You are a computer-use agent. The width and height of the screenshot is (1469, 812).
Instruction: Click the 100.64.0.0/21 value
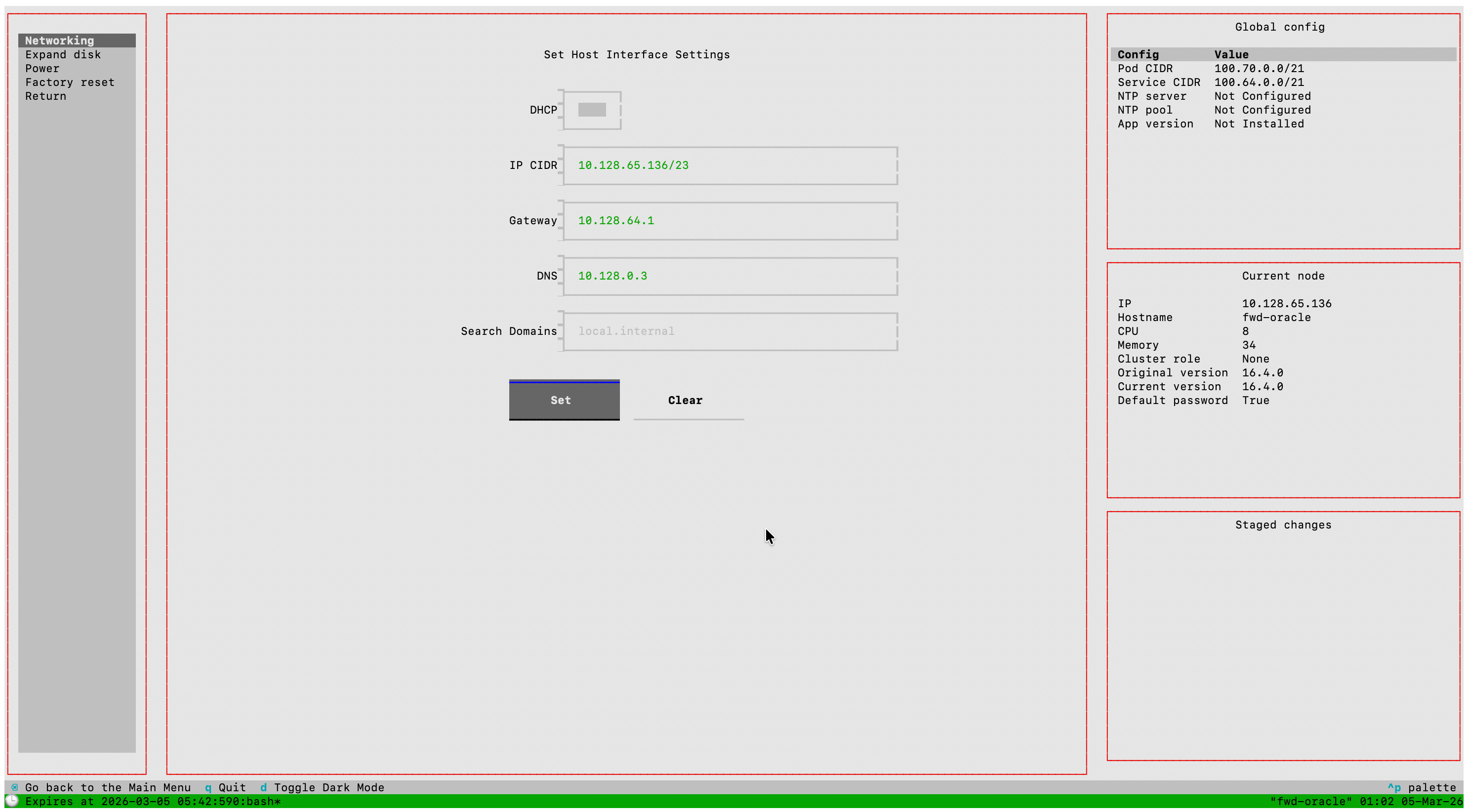coord(1259,82)
